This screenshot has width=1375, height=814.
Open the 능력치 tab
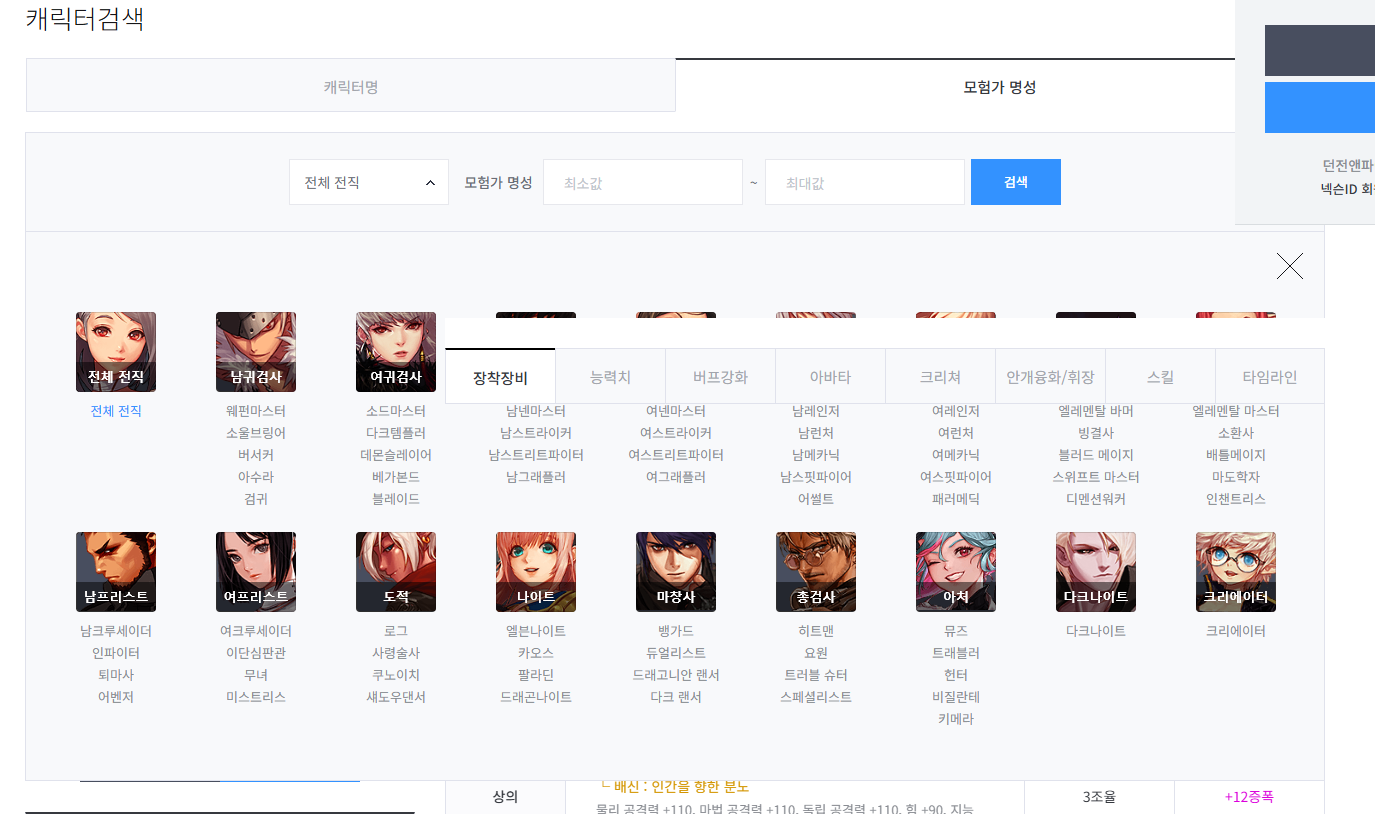pyautogui.click(x=610, y=377)
